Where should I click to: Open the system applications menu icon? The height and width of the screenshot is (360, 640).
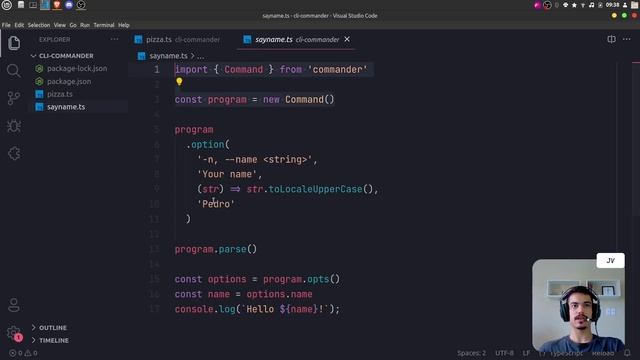click(7, 5)
